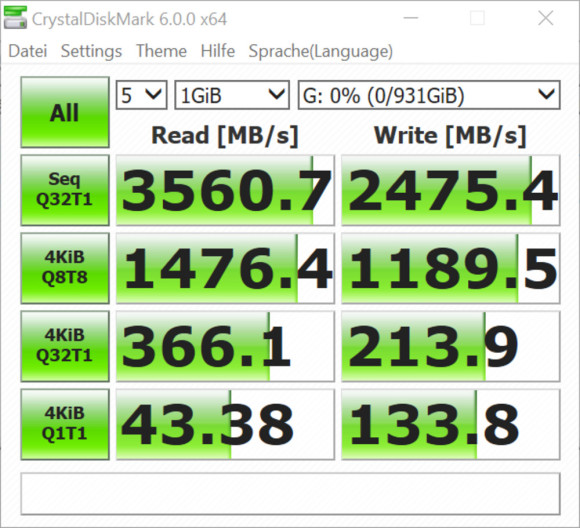Open the Settings menu

tap(91, 51)
